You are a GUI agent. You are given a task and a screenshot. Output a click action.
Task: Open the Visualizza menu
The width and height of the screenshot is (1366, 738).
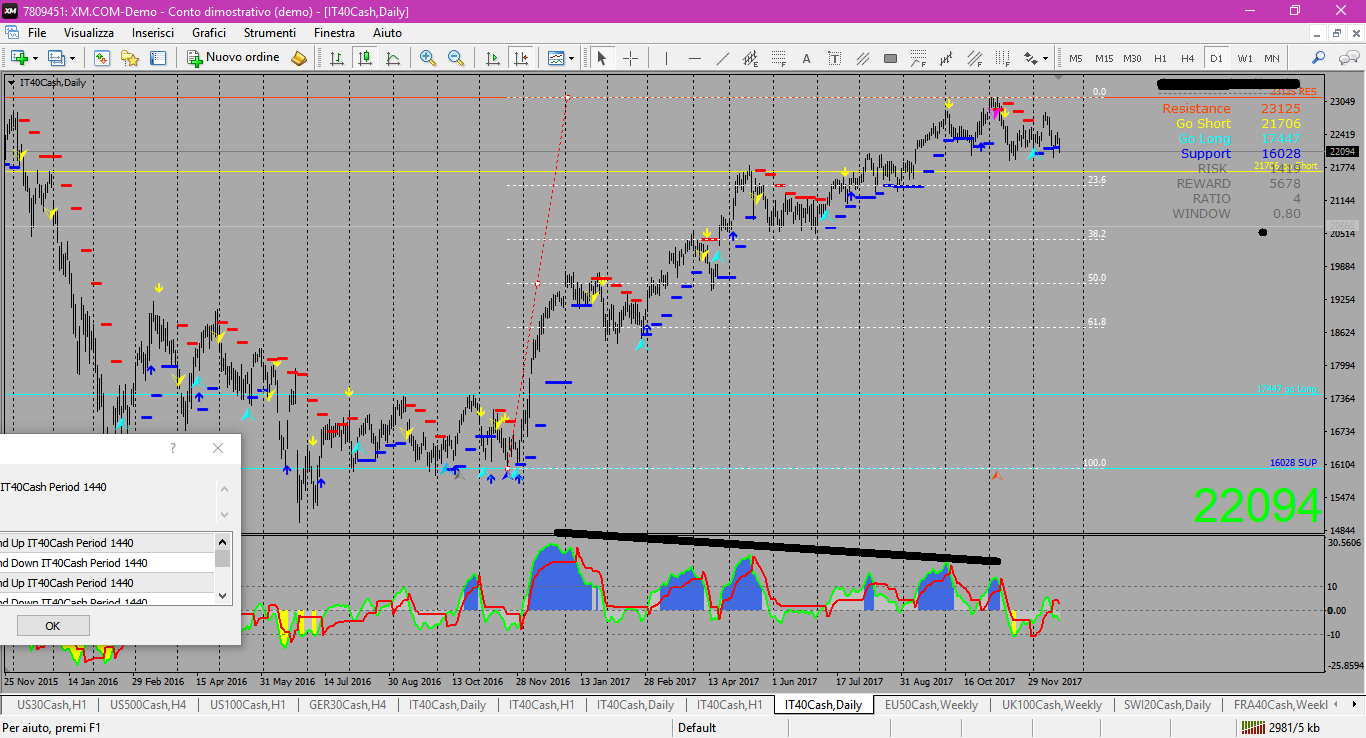[90, 33]
